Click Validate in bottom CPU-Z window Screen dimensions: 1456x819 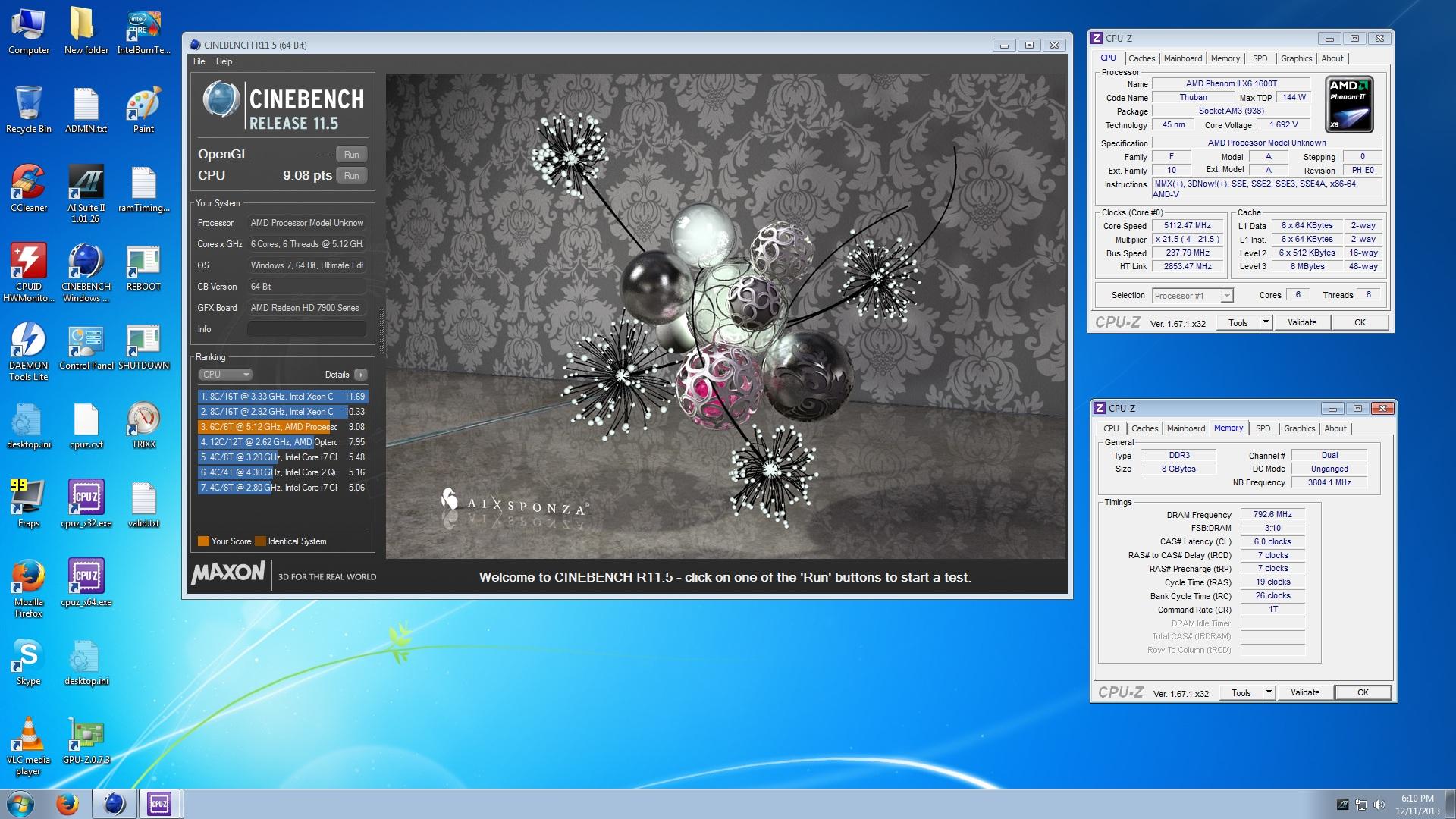(1305, 692)
